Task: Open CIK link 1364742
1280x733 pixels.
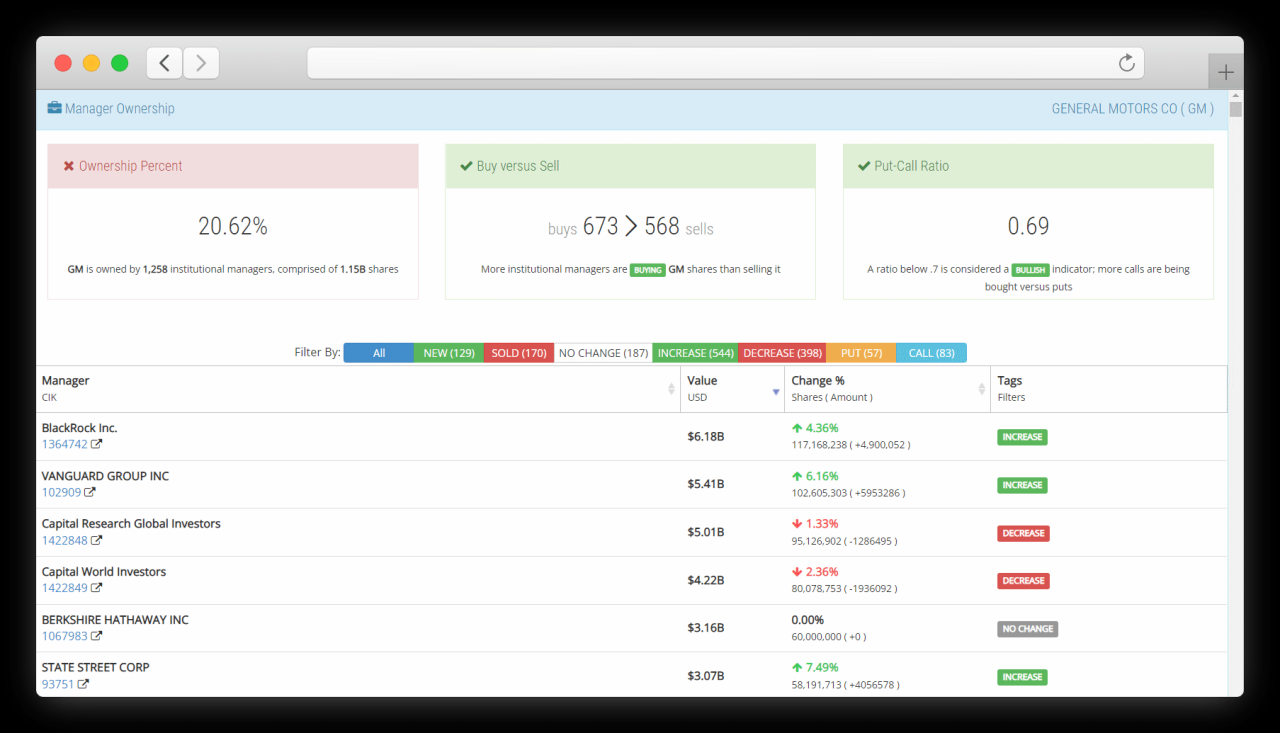Action: click(x=64, y=444)
